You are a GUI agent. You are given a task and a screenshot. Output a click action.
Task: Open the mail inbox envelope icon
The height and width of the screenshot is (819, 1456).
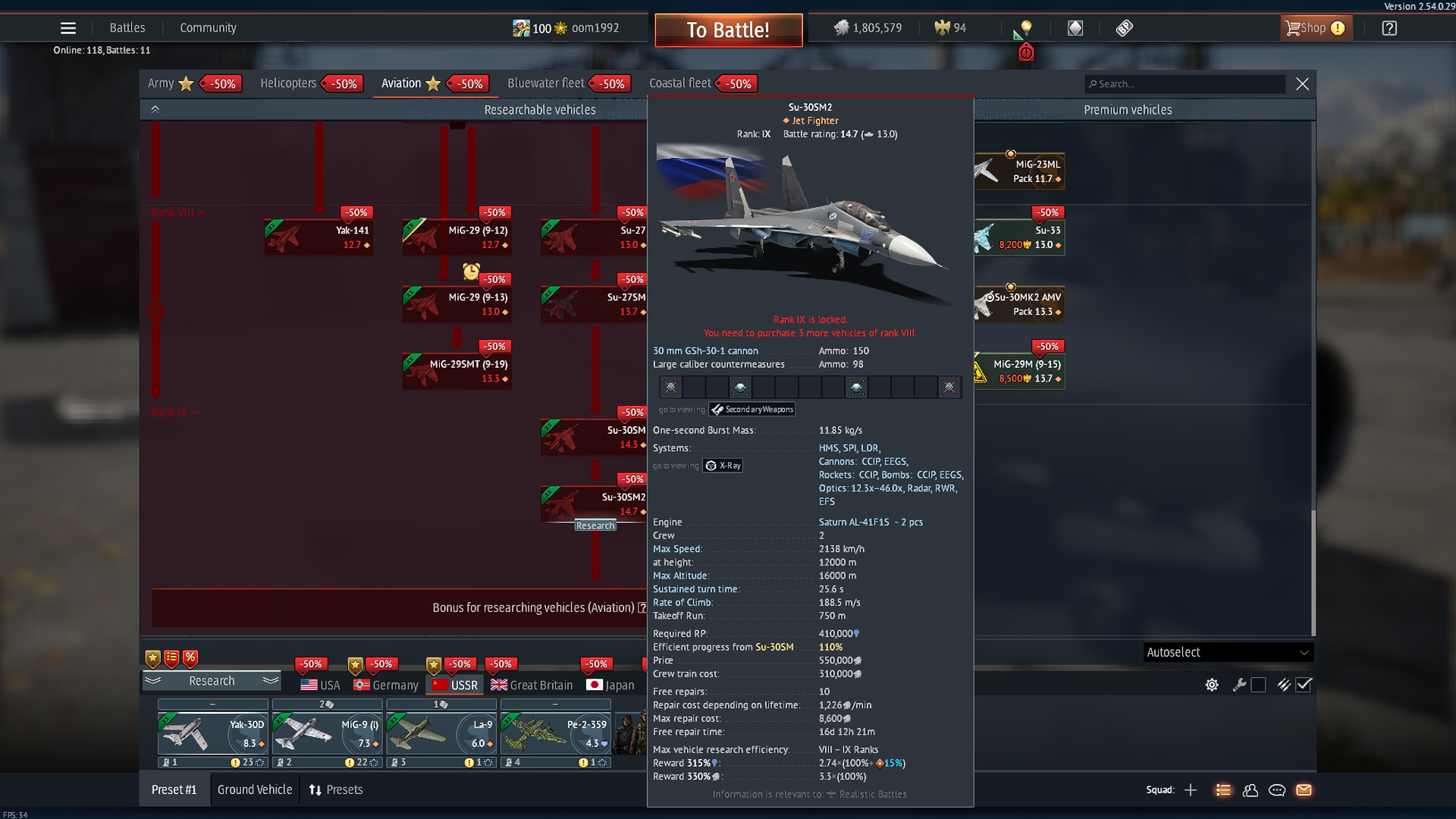[x=1304, y=790]
